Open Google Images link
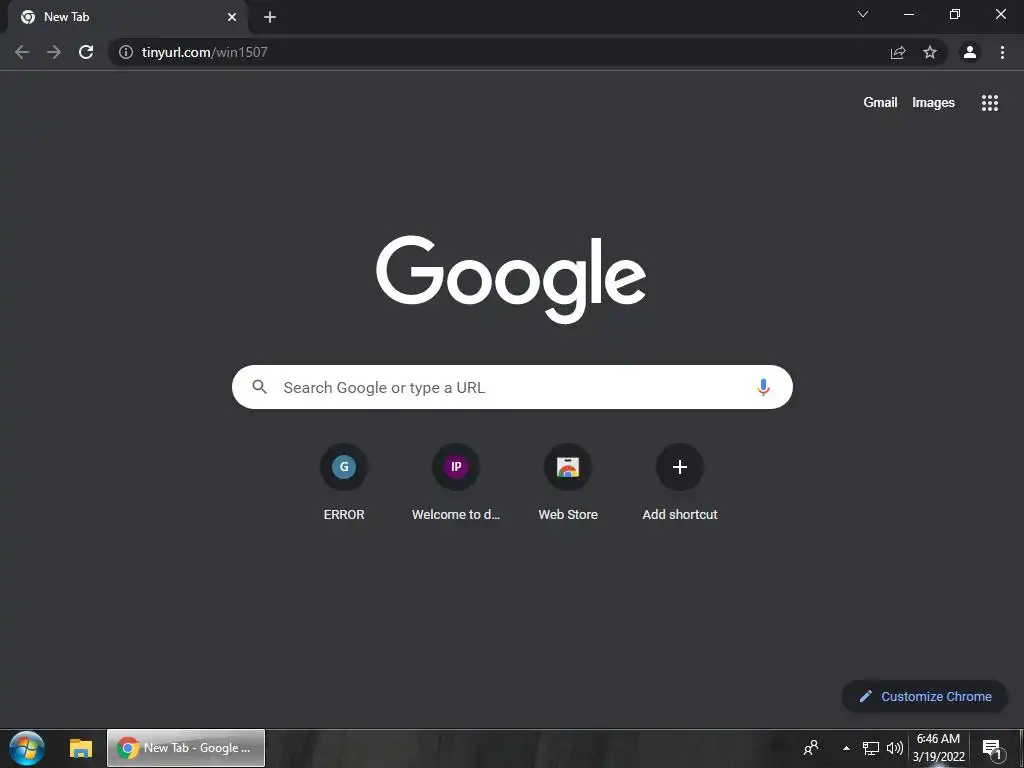 pyautogui.click(x=933, y=103)
